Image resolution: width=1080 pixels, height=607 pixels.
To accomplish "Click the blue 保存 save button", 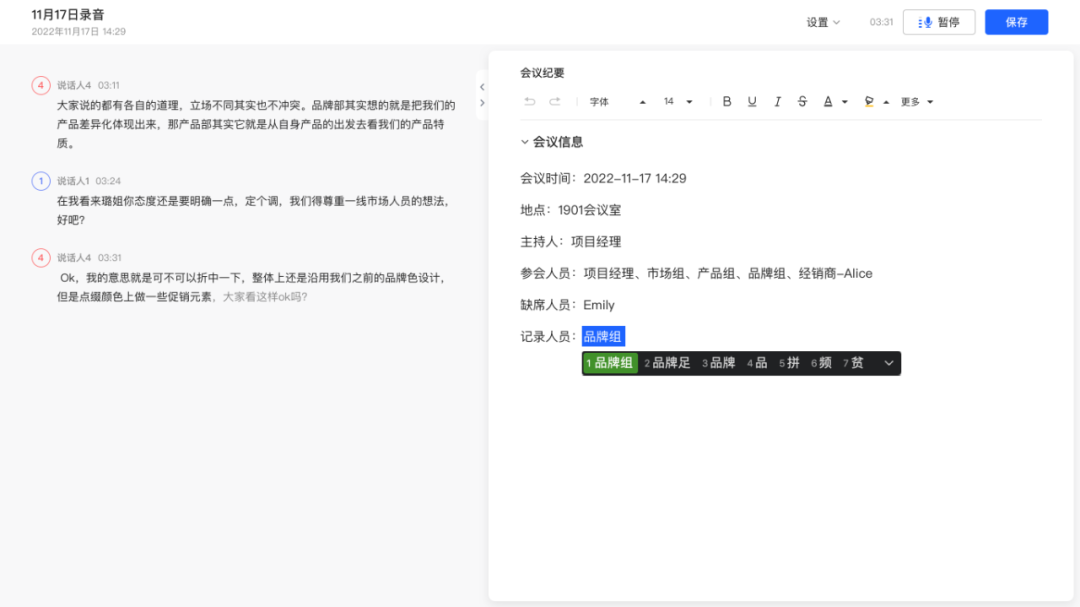I will tap(1016, 22).
